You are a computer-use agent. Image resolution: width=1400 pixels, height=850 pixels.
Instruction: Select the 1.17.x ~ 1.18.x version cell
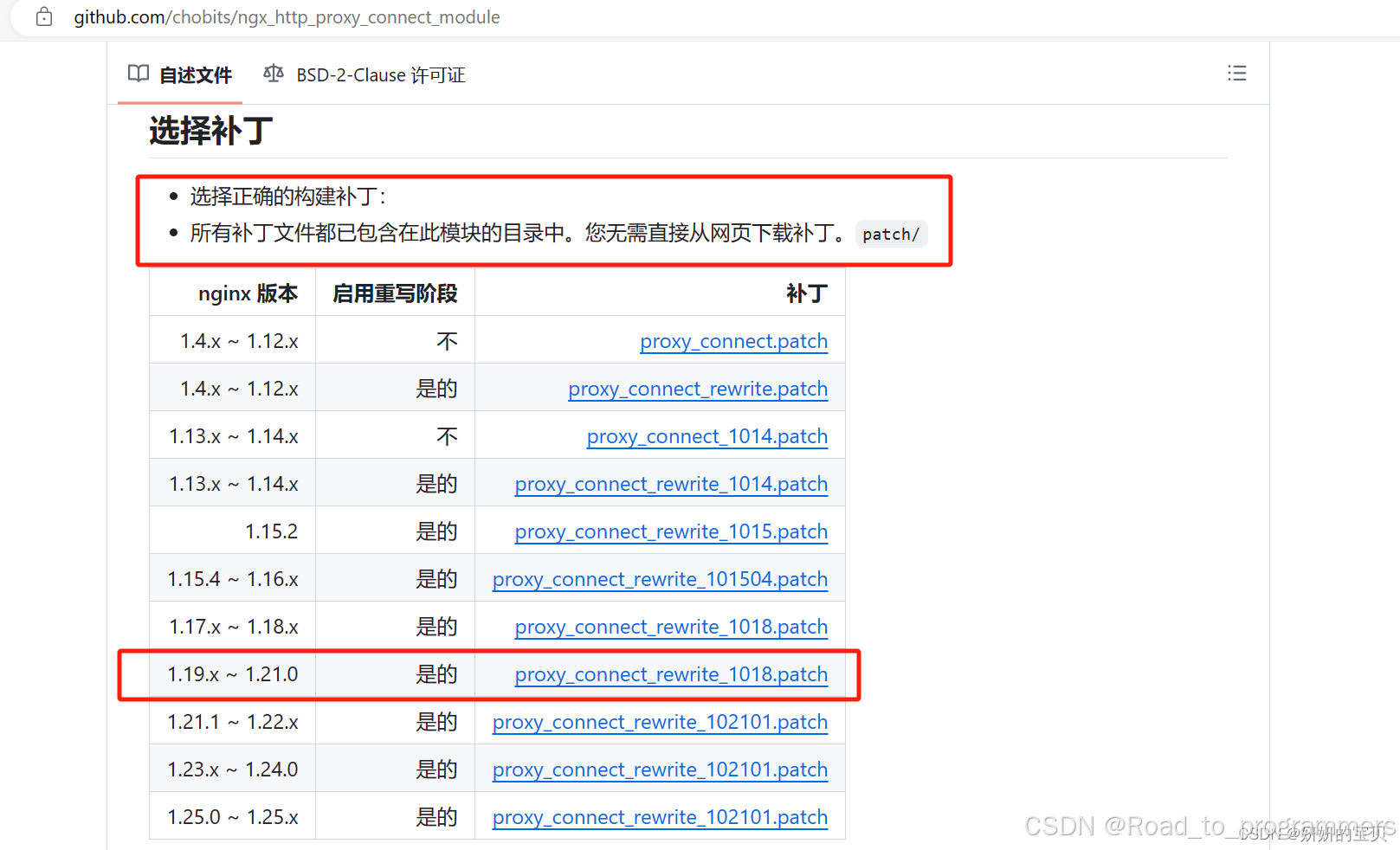coord(234,627)
